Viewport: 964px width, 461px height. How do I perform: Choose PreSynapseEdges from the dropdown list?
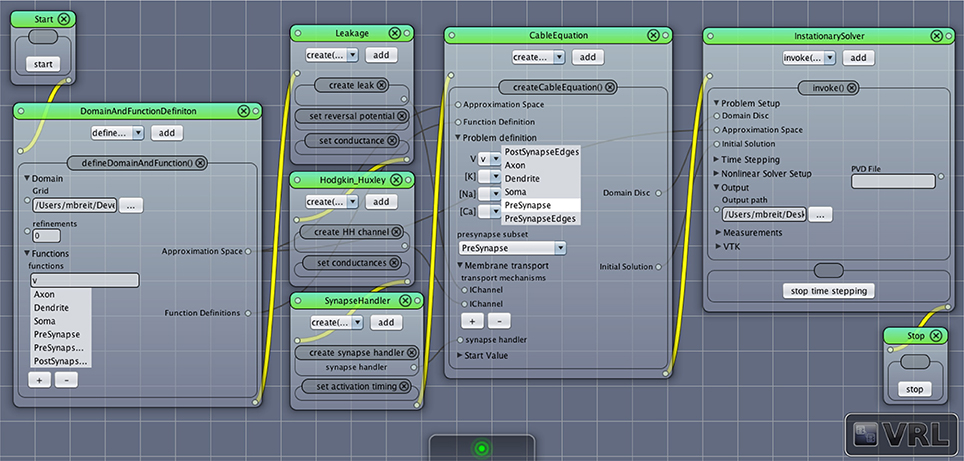click(541, 218)
